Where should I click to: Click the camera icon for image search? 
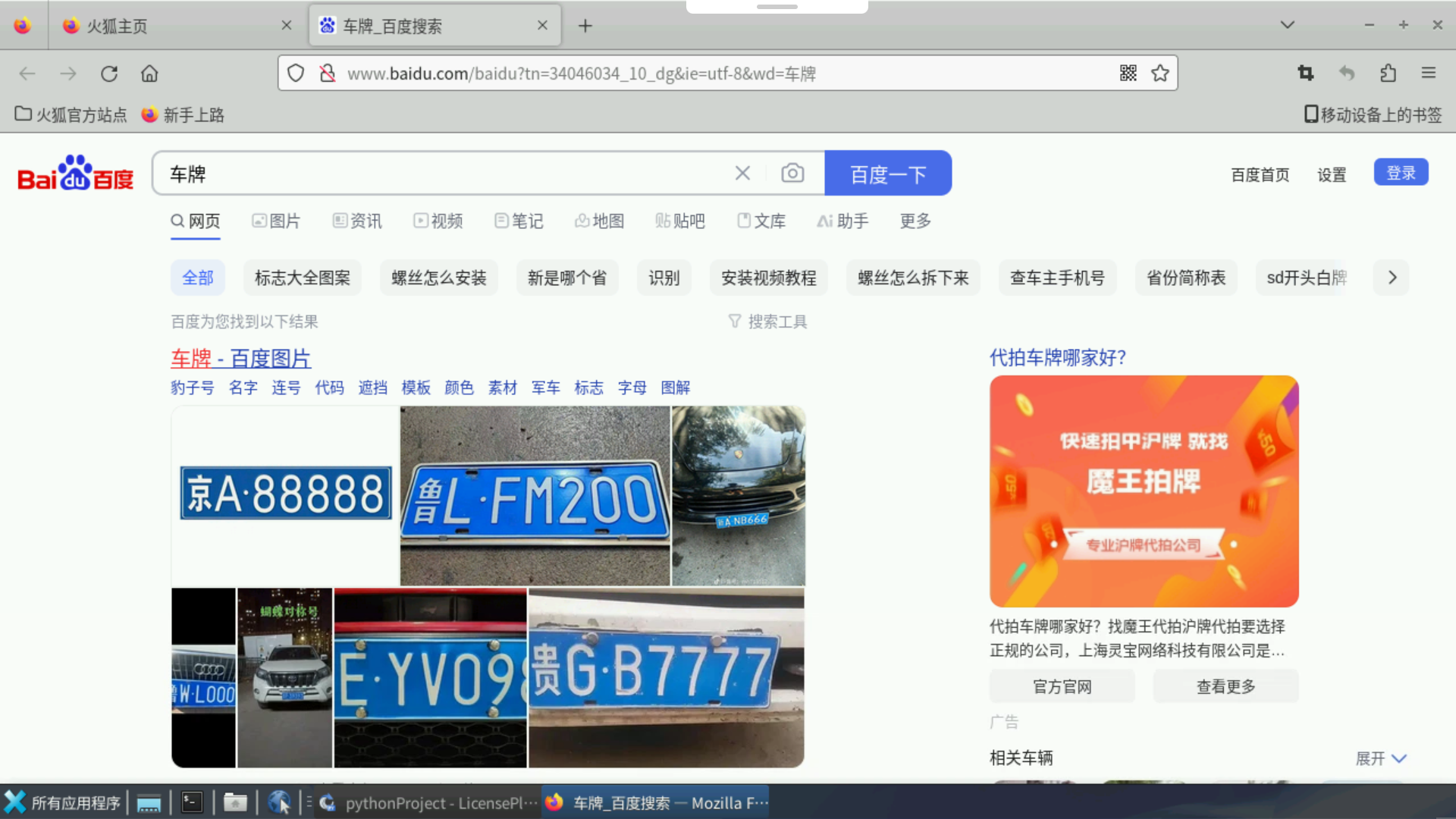pyautogui.click(x=792, y=173)
